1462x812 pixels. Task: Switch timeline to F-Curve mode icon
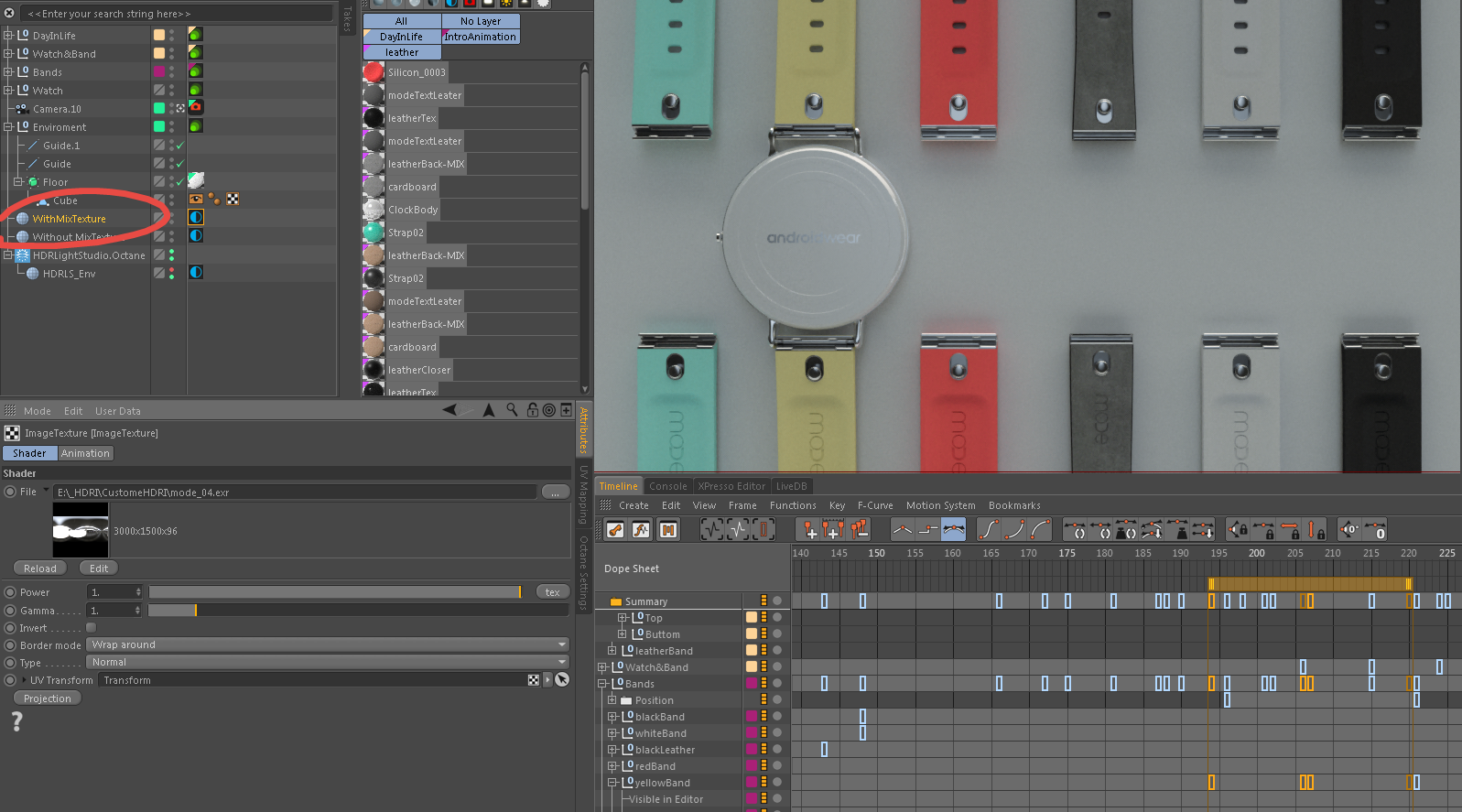641,529
